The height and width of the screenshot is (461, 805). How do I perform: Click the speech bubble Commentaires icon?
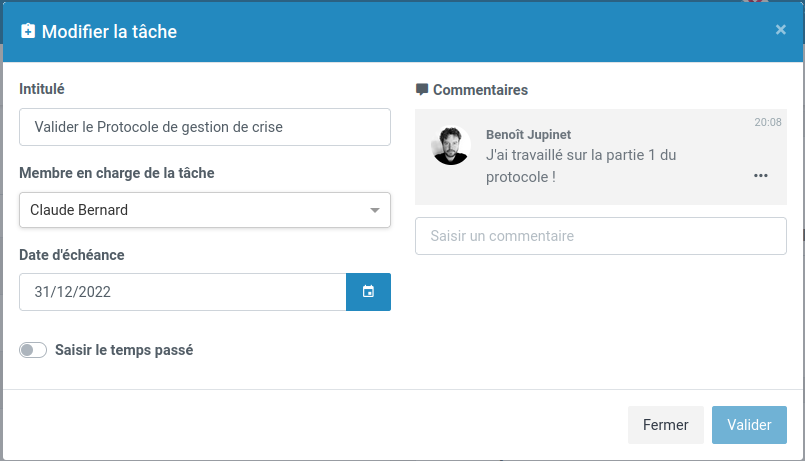click(x=422, y=90)
